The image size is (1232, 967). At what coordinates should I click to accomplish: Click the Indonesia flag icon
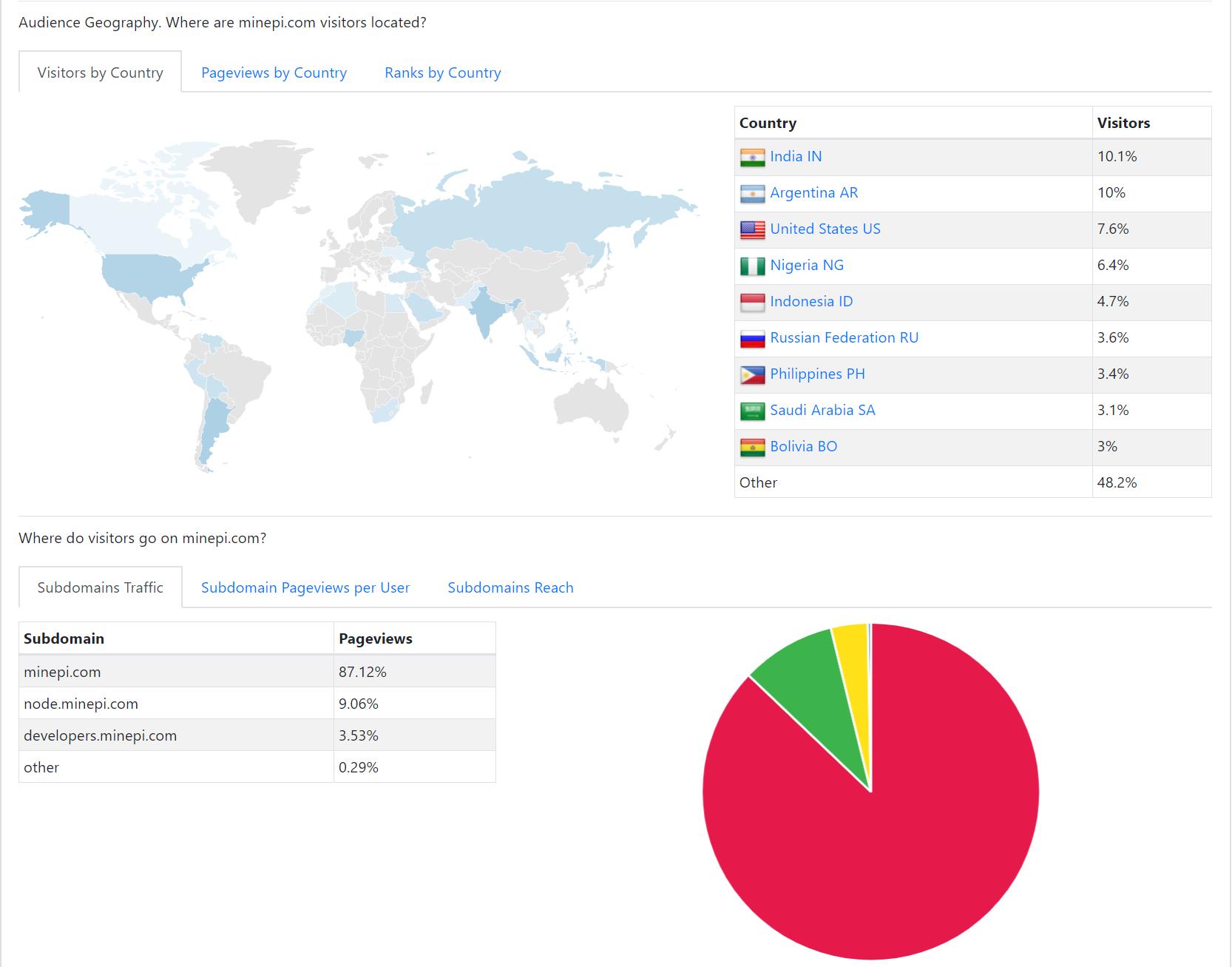pyautogui.click(x=752, y=302)
